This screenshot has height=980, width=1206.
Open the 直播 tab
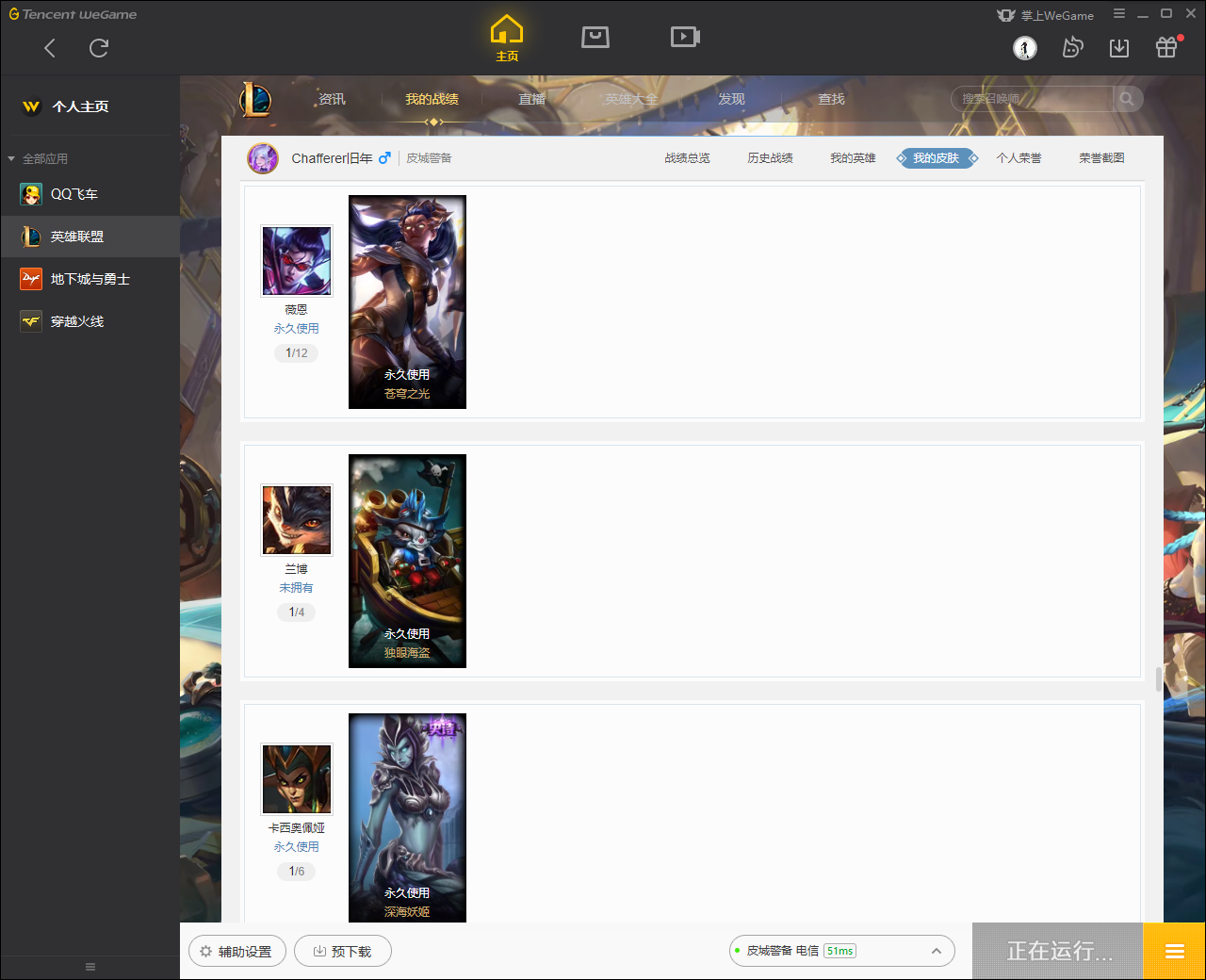(532, 99)
